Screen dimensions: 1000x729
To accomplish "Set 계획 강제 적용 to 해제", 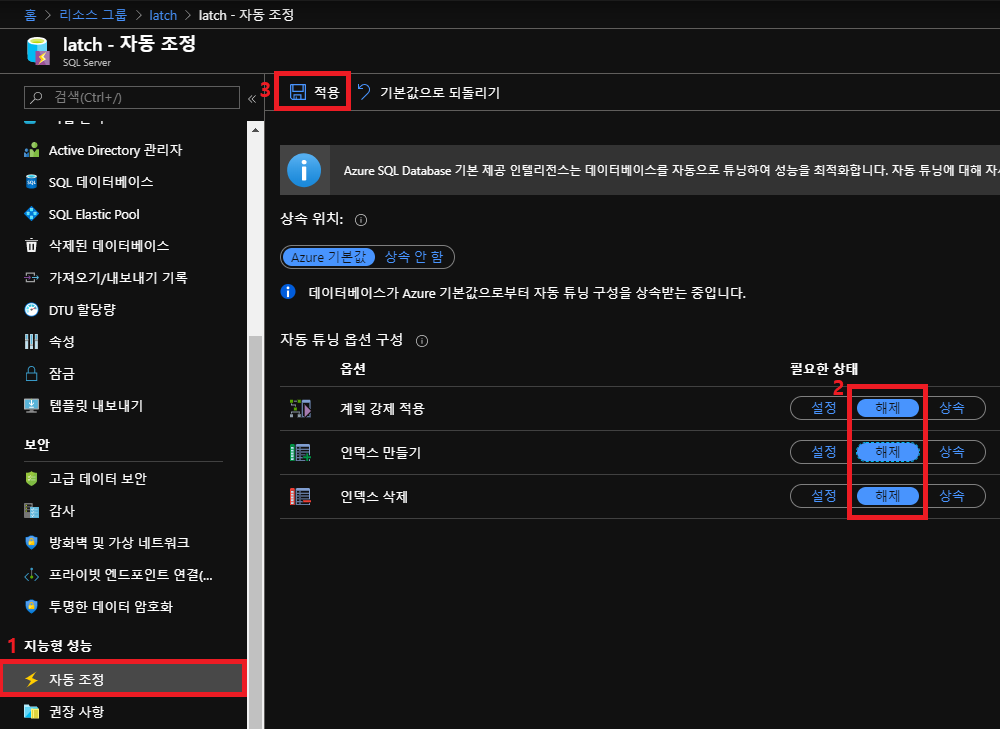I will 888,408.
